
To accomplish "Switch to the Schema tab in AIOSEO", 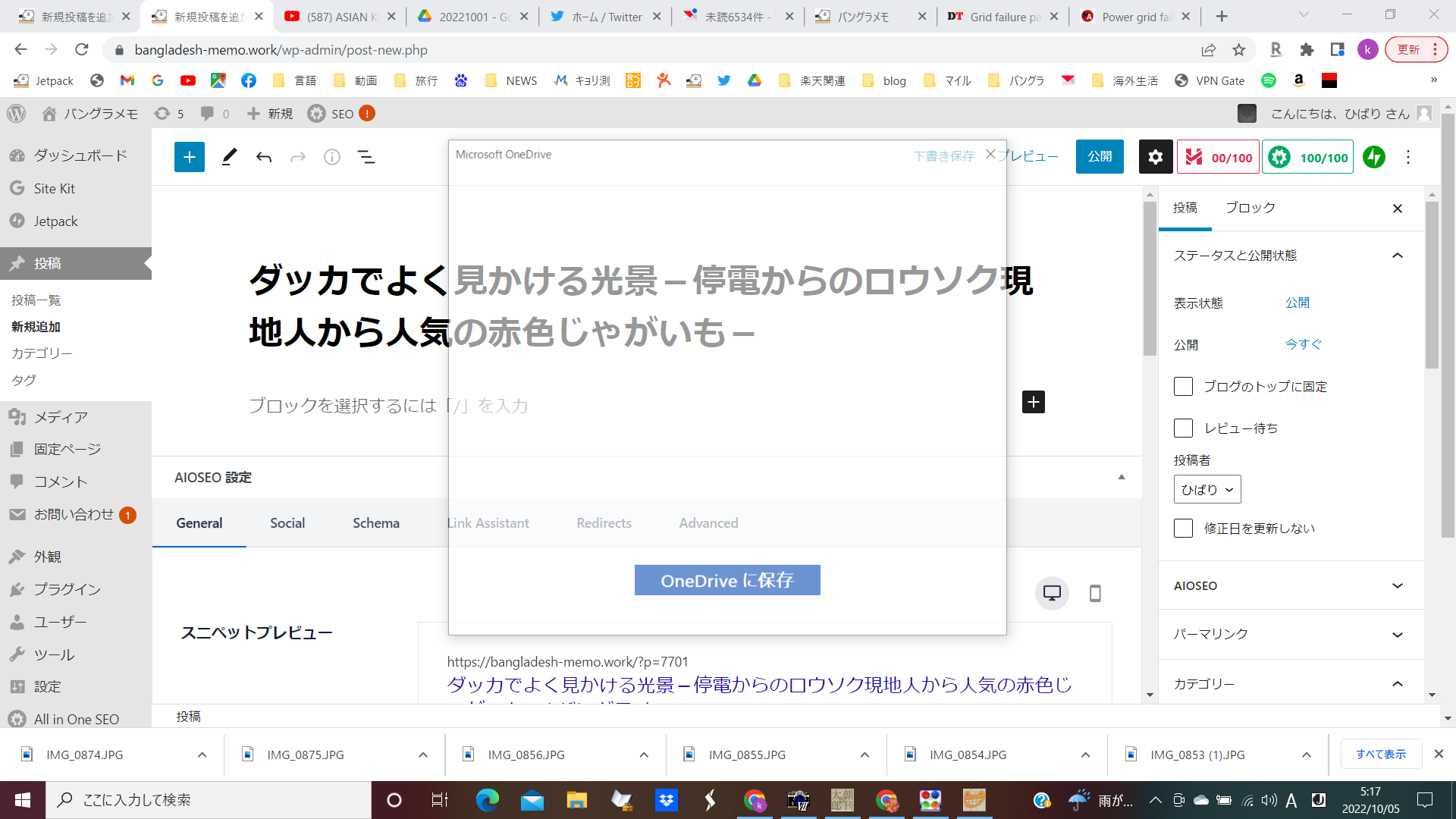I will point(376,523).
